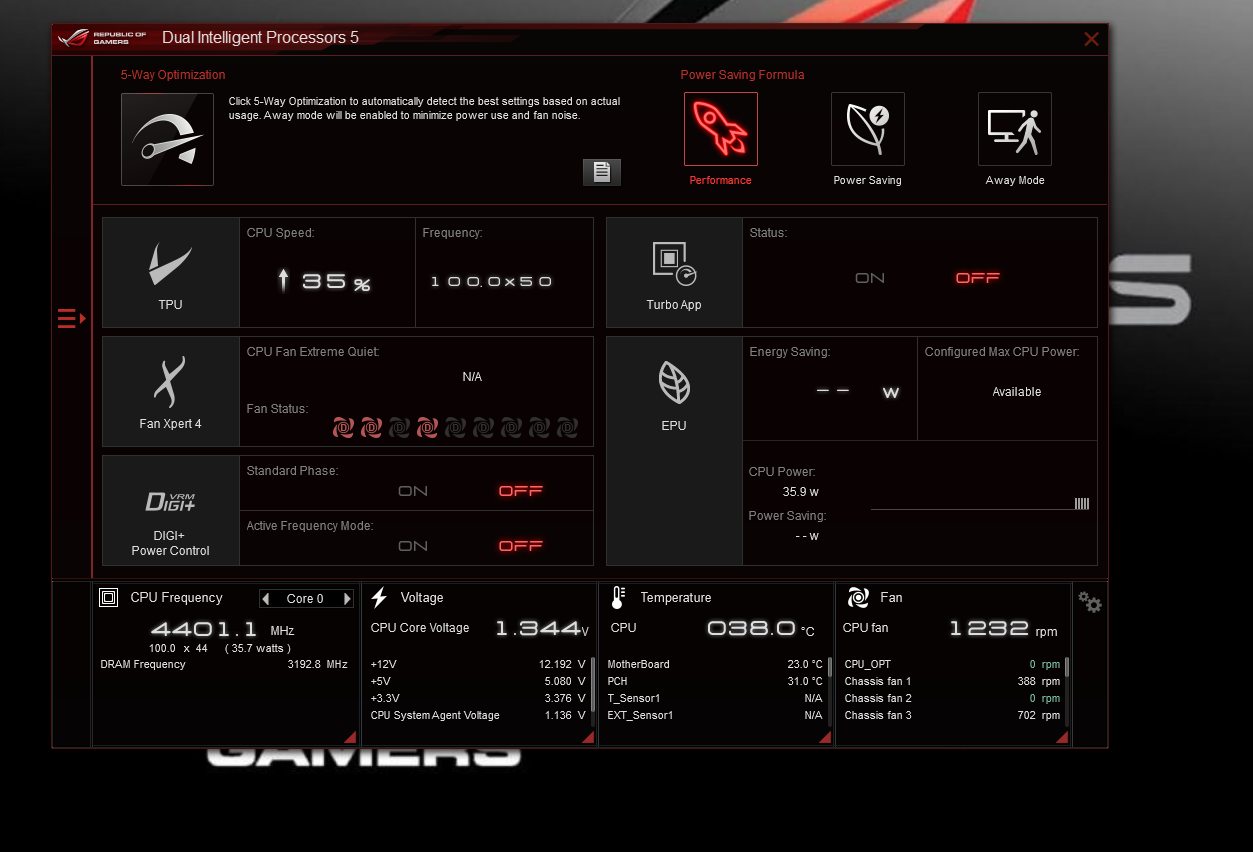This screenshot has width=1253, height=852.
Task: Launch the 5-Way Optimization speedometer button
Action: coord(167,139)
